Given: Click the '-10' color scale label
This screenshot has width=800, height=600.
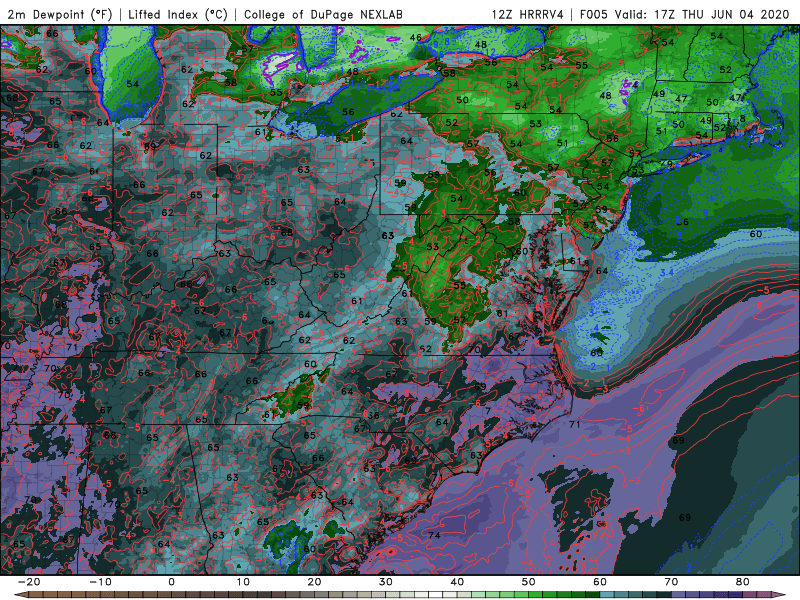Looking at the screenshot, I should [x=100, y=582].
